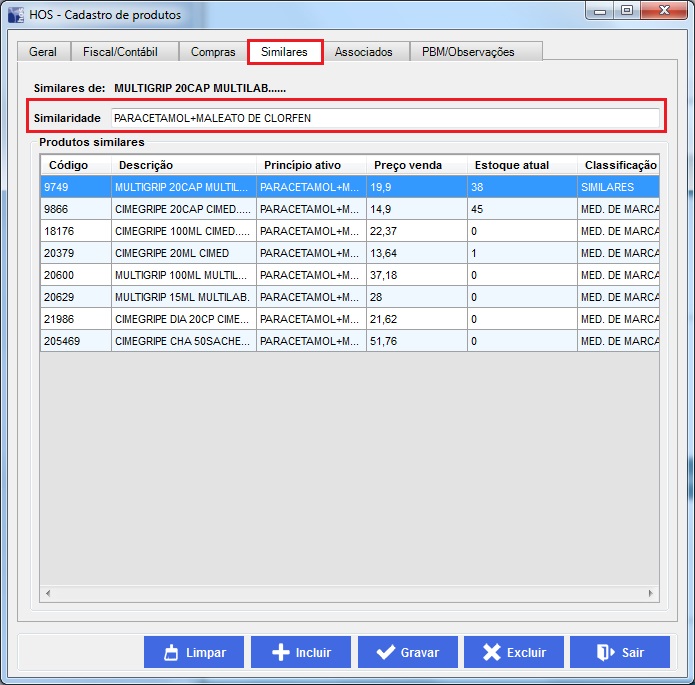Open the Compras tab

click(x=213, y=52)
